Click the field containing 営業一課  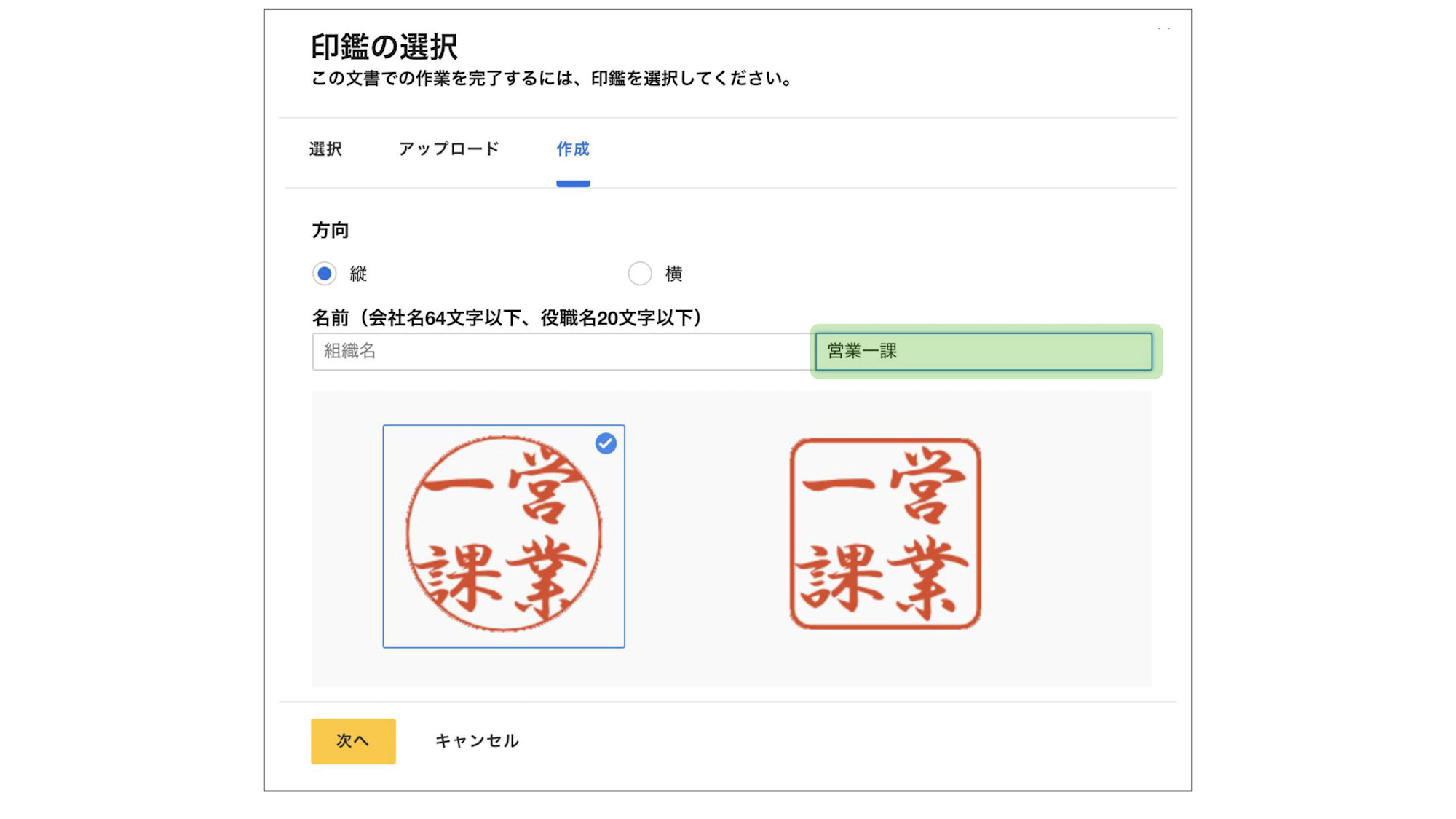[x=984, y=352]
